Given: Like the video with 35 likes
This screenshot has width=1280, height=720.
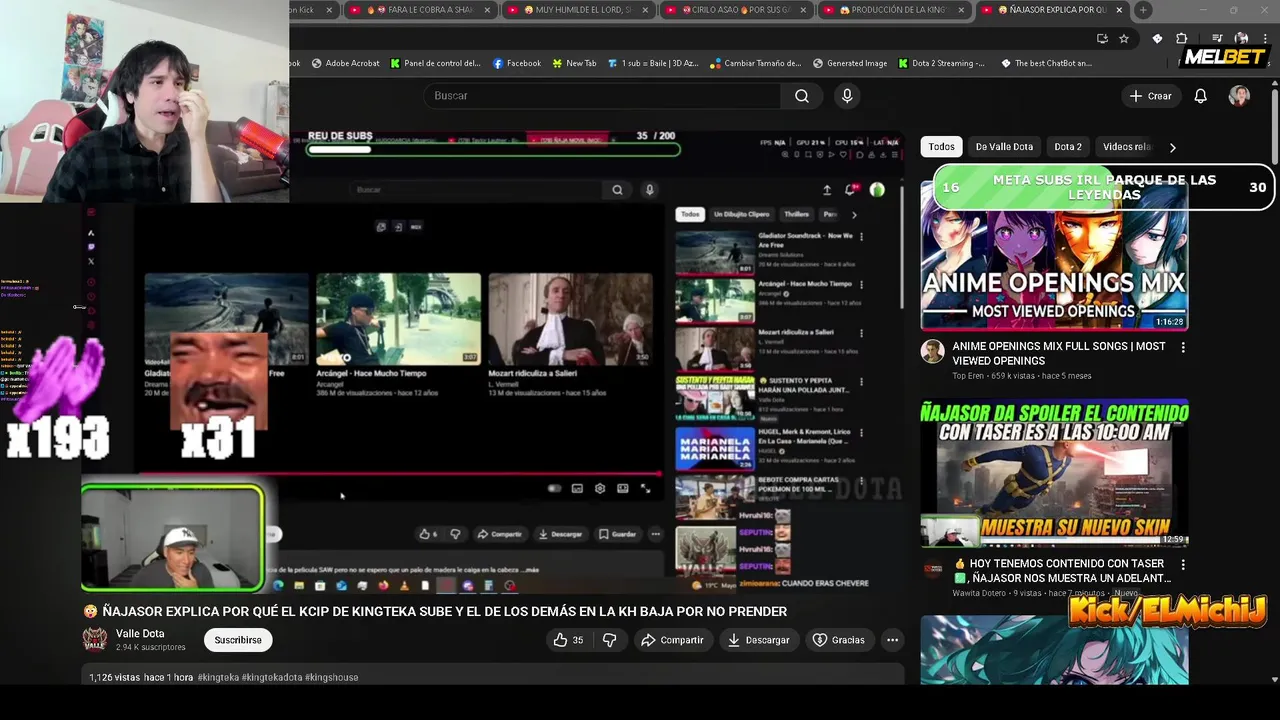Looking at the screenshot, I should (x=568, y=640).
